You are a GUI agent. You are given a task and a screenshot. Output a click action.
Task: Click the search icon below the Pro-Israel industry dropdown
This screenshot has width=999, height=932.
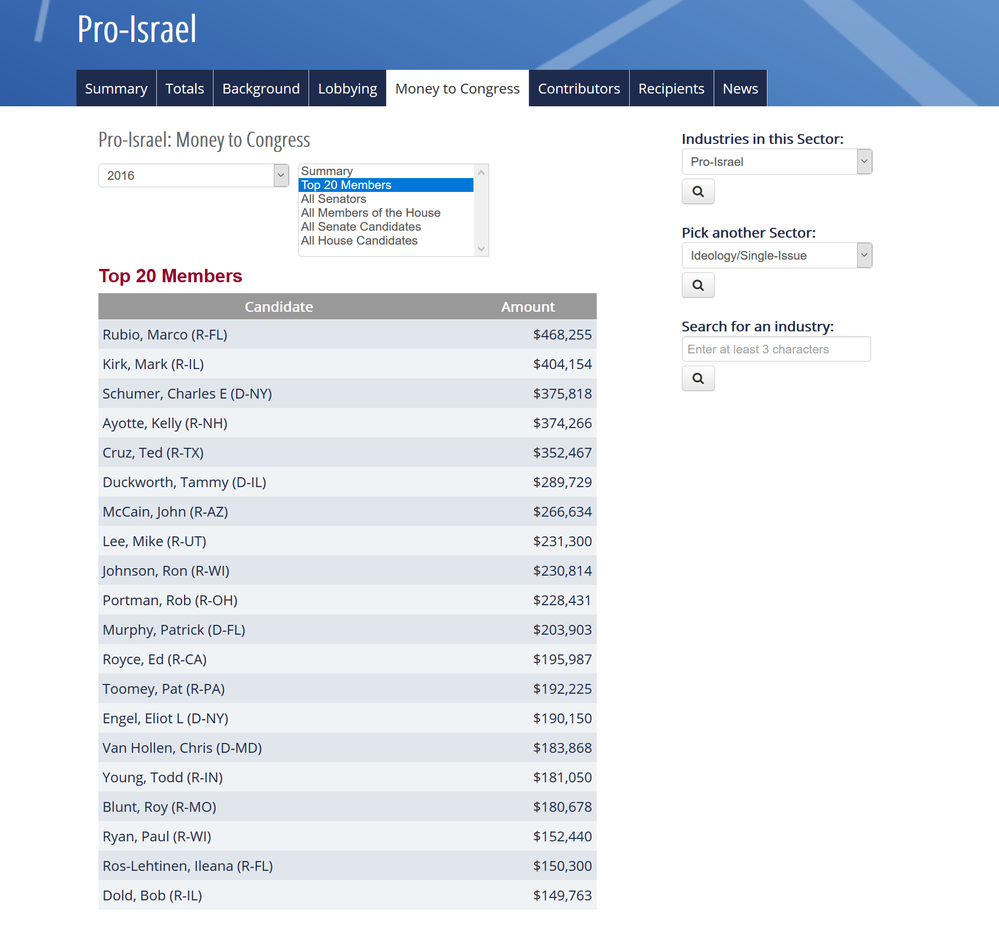pos(698,191)
